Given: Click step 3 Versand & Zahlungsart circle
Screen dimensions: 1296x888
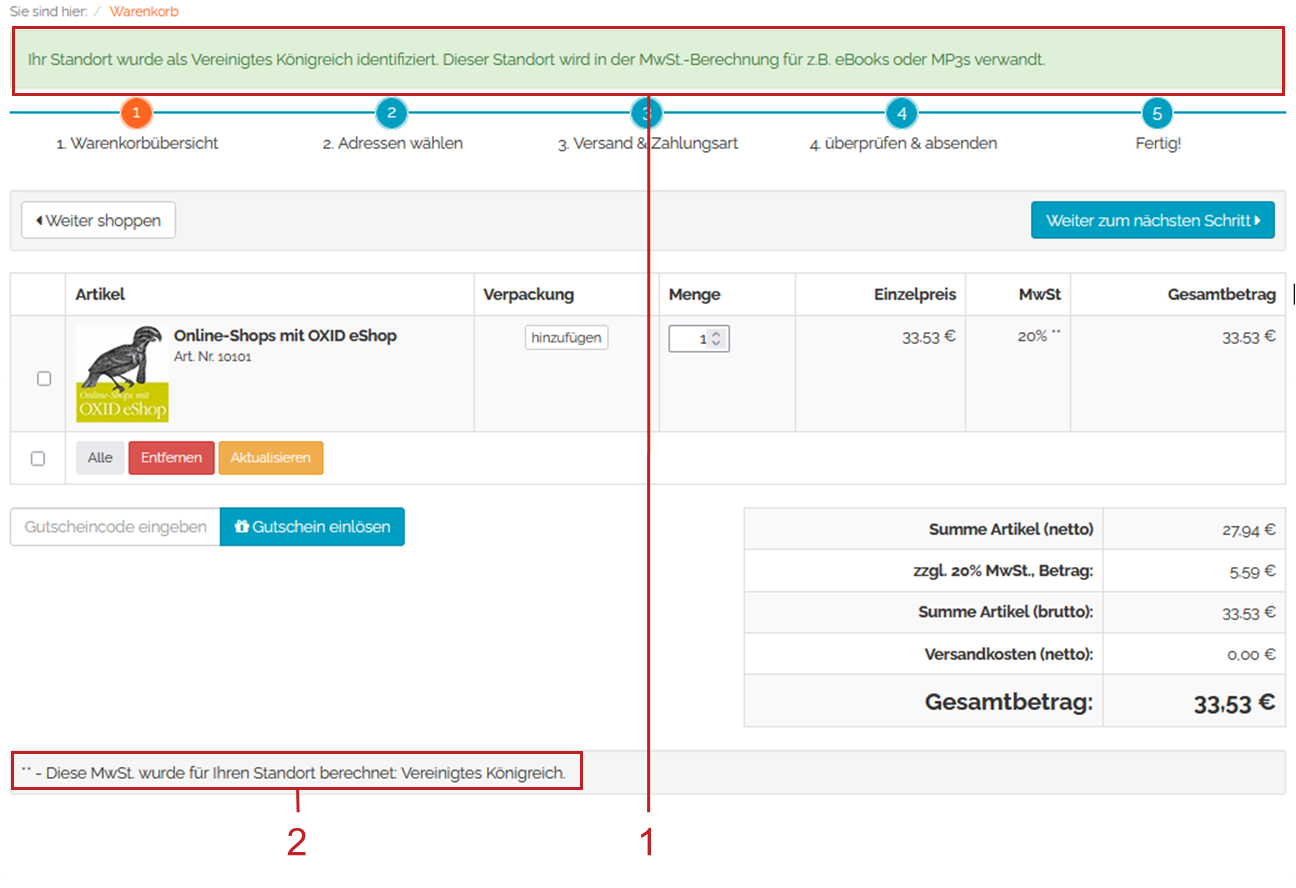Looking at the screenshot, I should [x=646, y=113].
